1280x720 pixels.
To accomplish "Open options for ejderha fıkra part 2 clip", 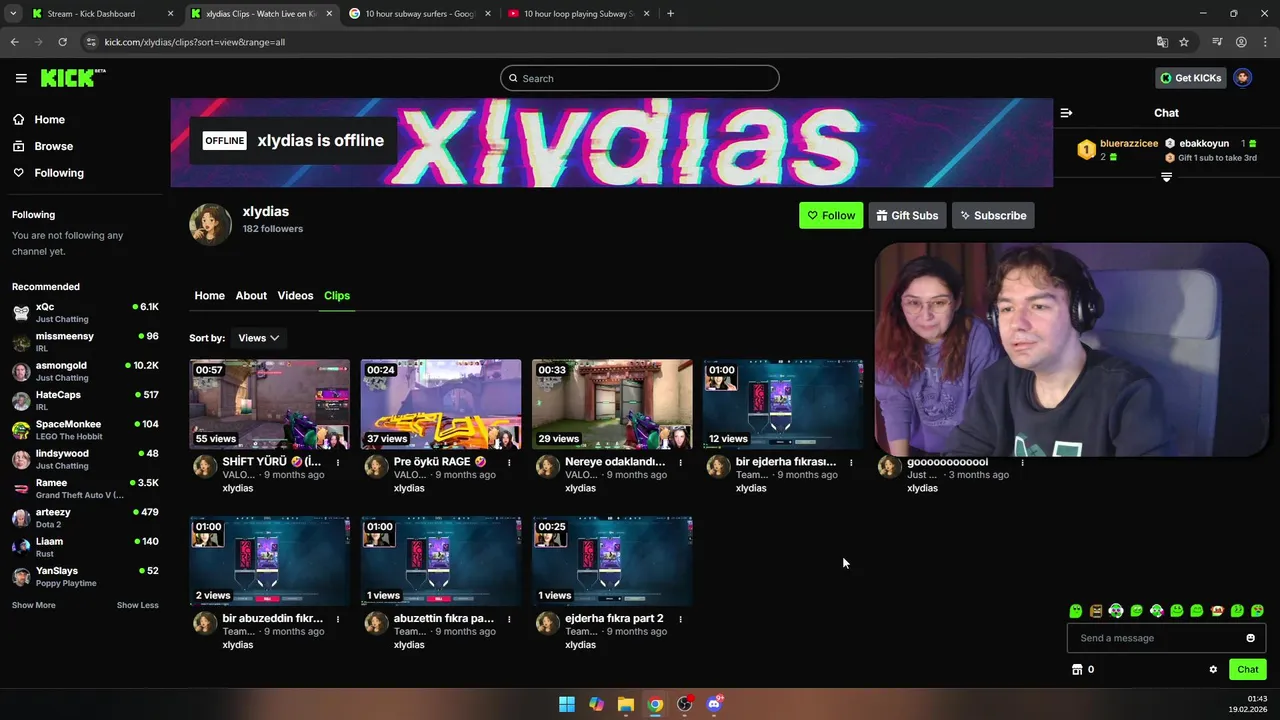I will [x=680, y=619].
